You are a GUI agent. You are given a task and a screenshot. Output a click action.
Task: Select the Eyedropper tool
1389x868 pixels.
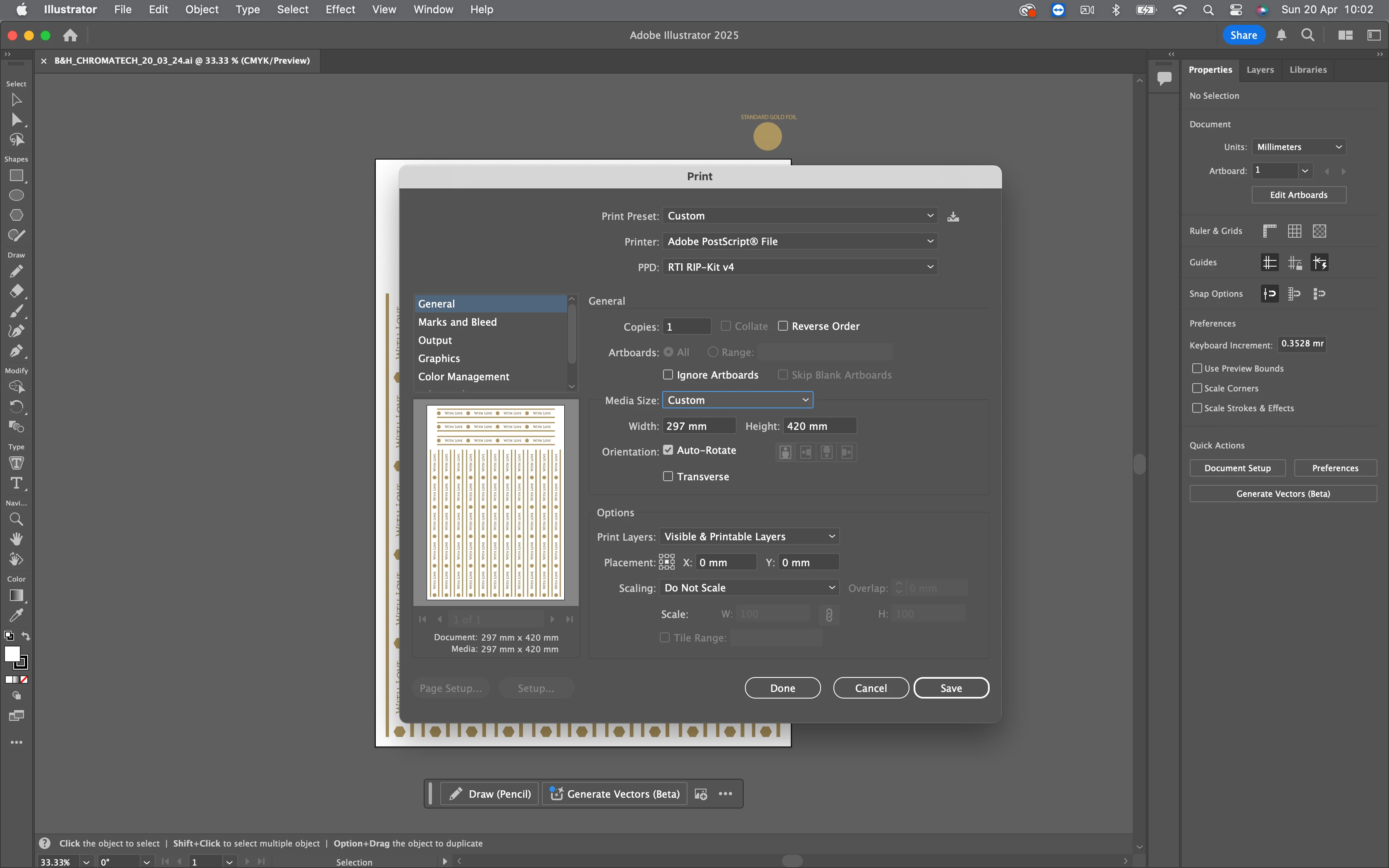(x=16, y=615)
